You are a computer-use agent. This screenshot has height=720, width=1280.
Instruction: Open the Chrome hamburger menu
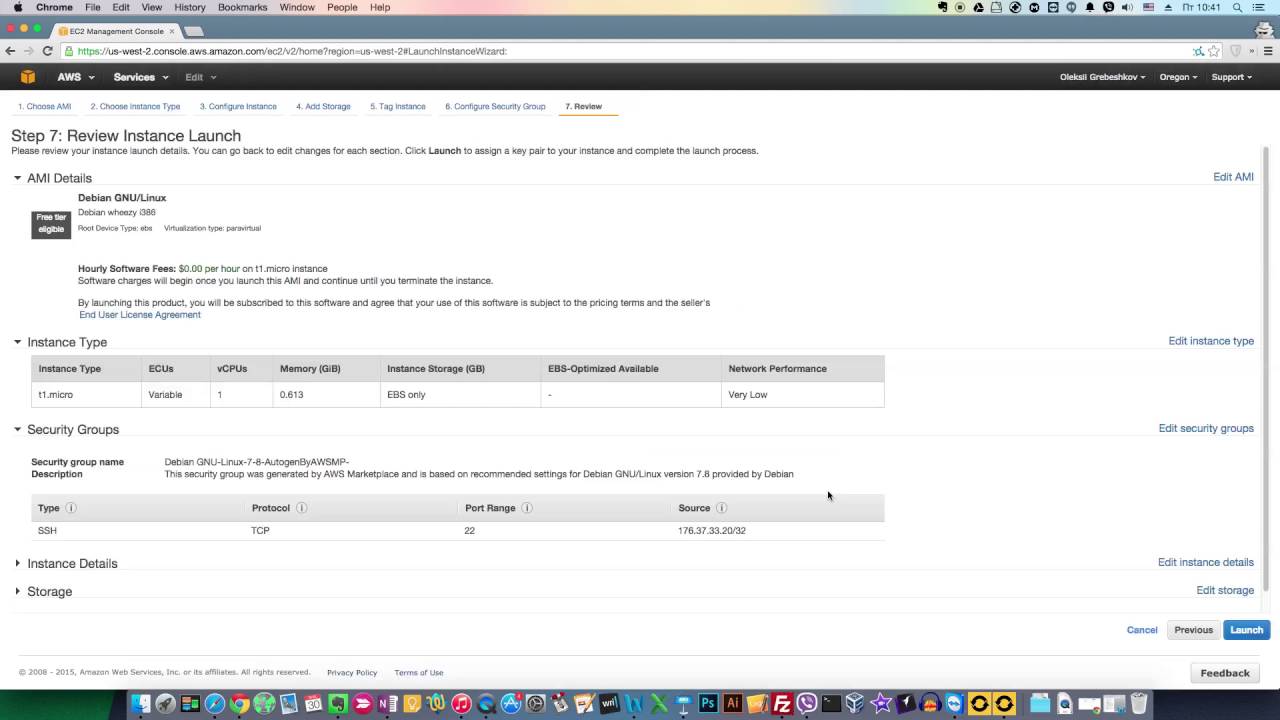tap(1269, 51)
